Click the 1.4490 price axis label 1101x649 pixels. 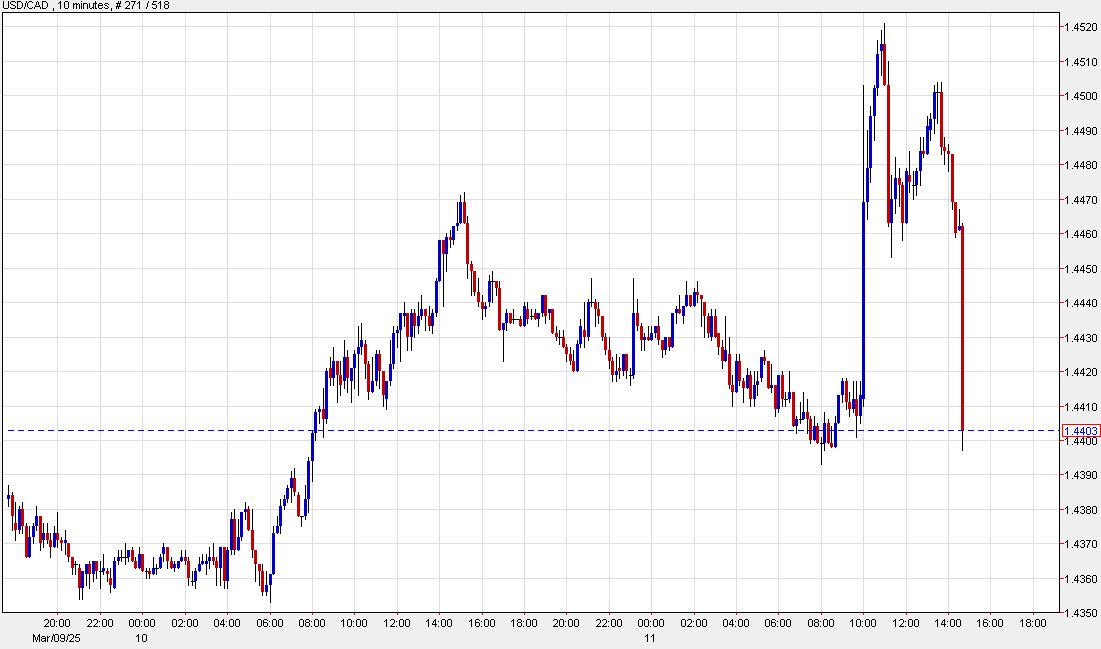[1081, 131]
